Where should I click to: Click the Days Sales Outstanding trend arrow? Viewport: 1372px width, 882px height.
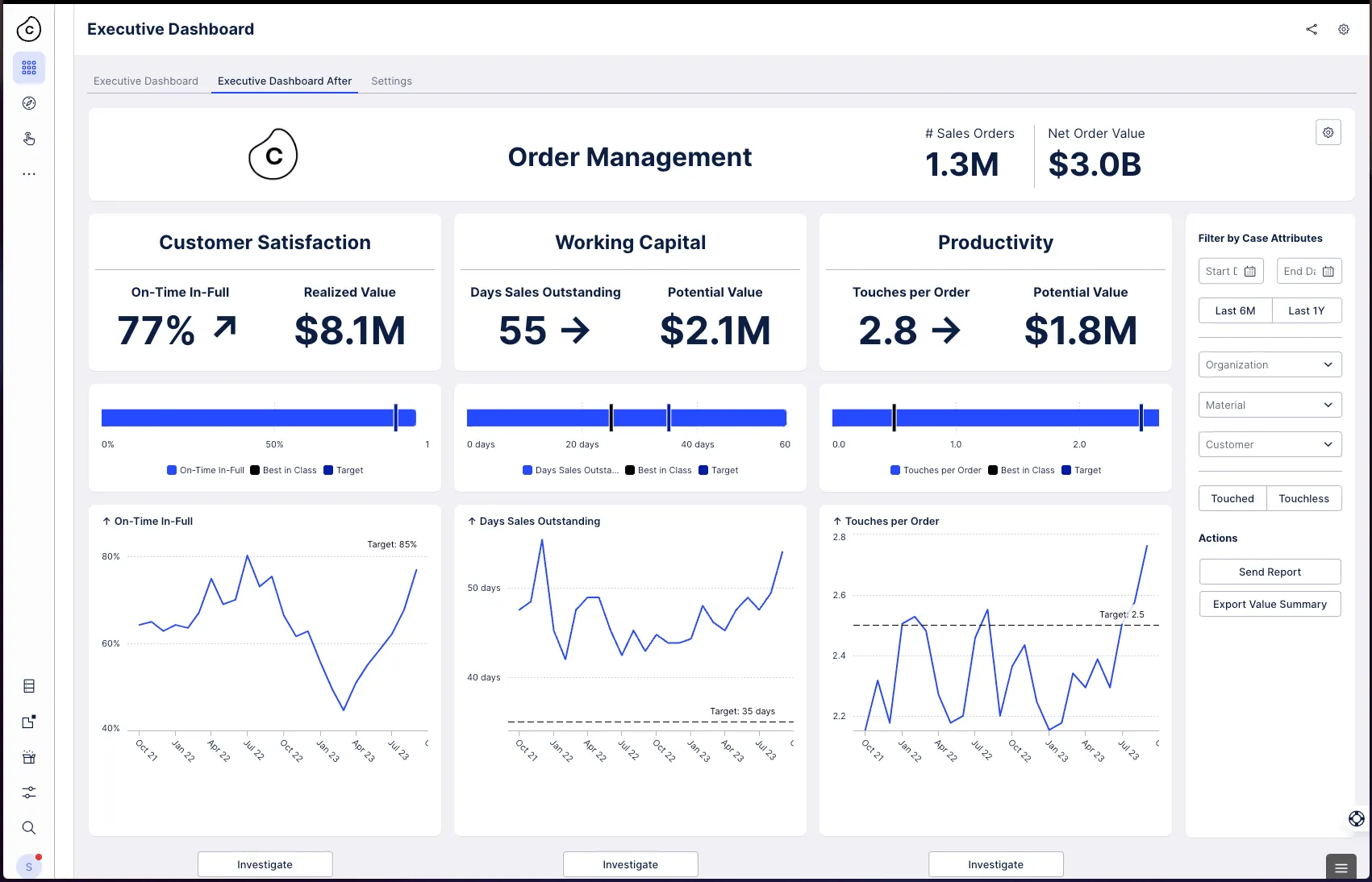pyautogui.click(x=575, y=330)
